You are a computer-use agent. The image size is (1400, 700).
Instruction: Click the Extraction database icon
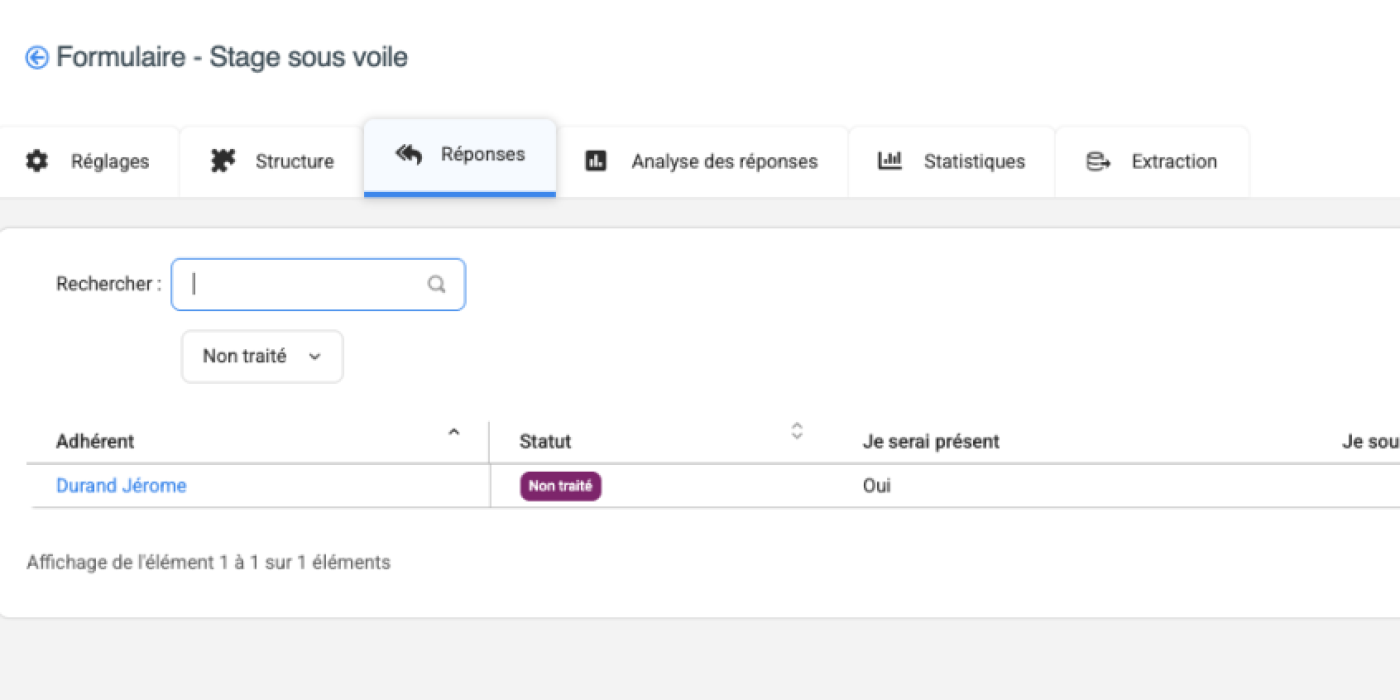pyautogui.click(x=1098, y=161)
